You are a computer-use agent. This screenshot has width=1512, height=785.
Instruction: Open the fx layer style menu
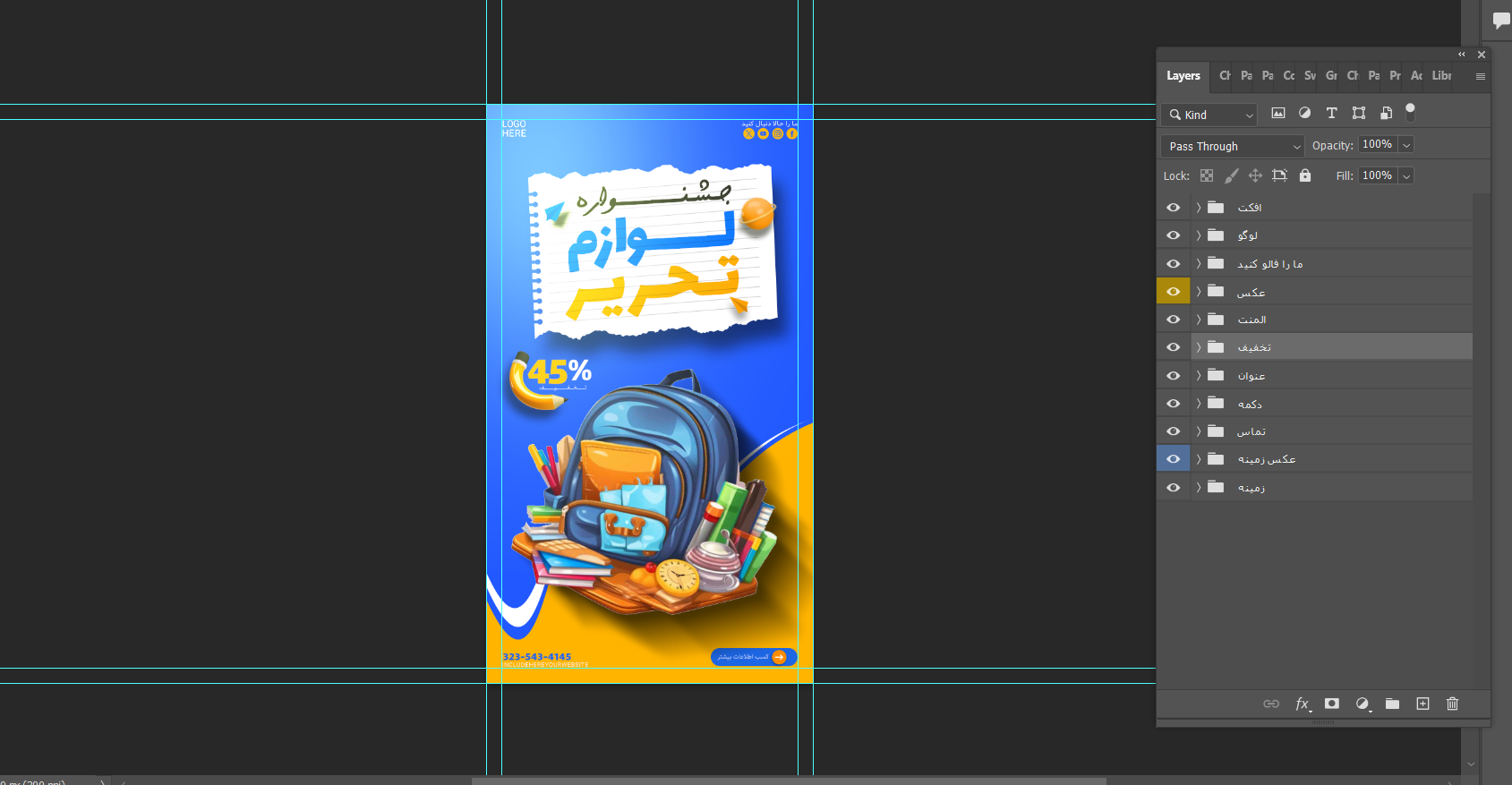click(1303, 704)
